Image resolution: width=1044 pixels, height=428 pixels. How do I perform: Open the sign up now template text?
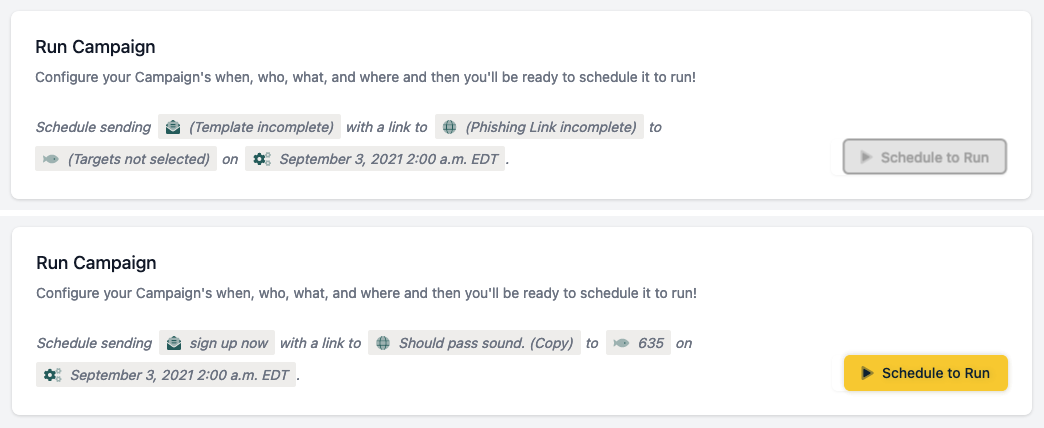pos(229,343)
